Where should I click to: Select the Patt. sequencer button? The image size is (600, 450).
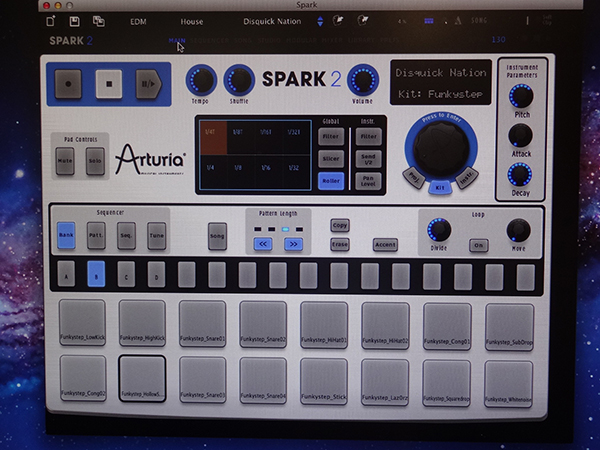click(96, 235)
